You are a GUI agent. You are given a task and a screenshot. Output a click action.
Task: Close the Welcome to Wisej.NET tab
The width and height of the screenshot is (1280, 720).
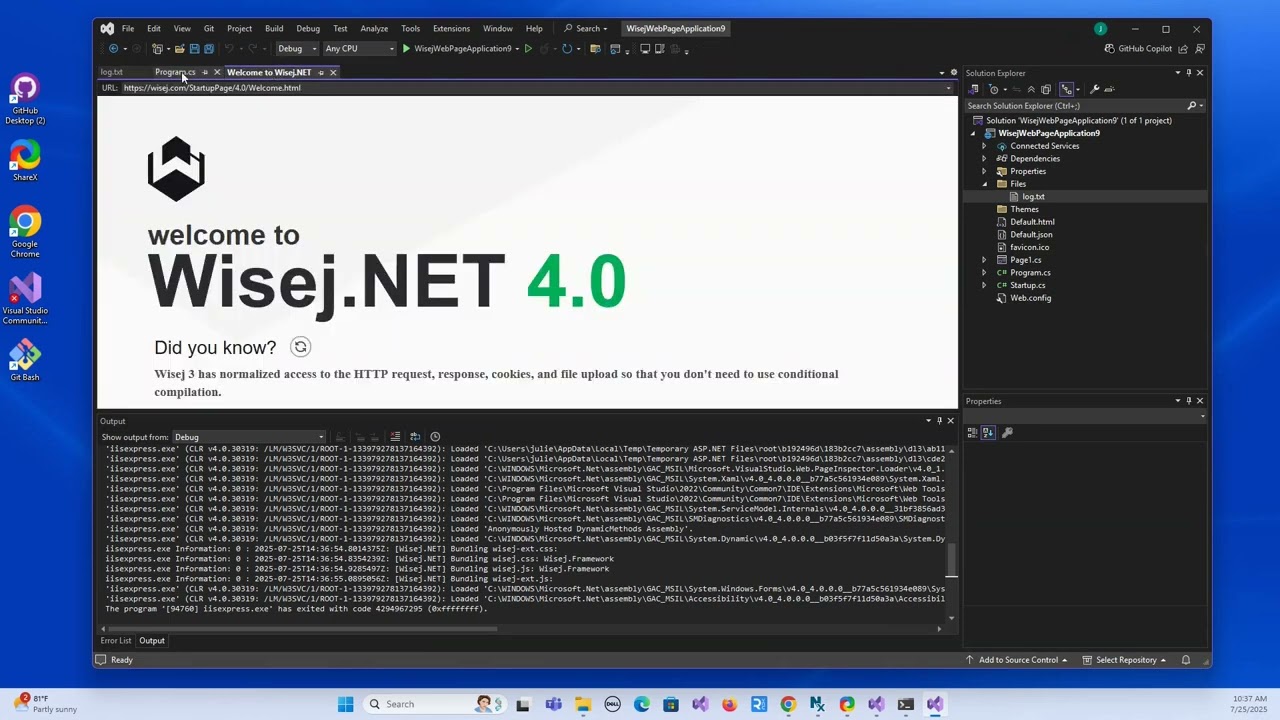tap(333, 72)
